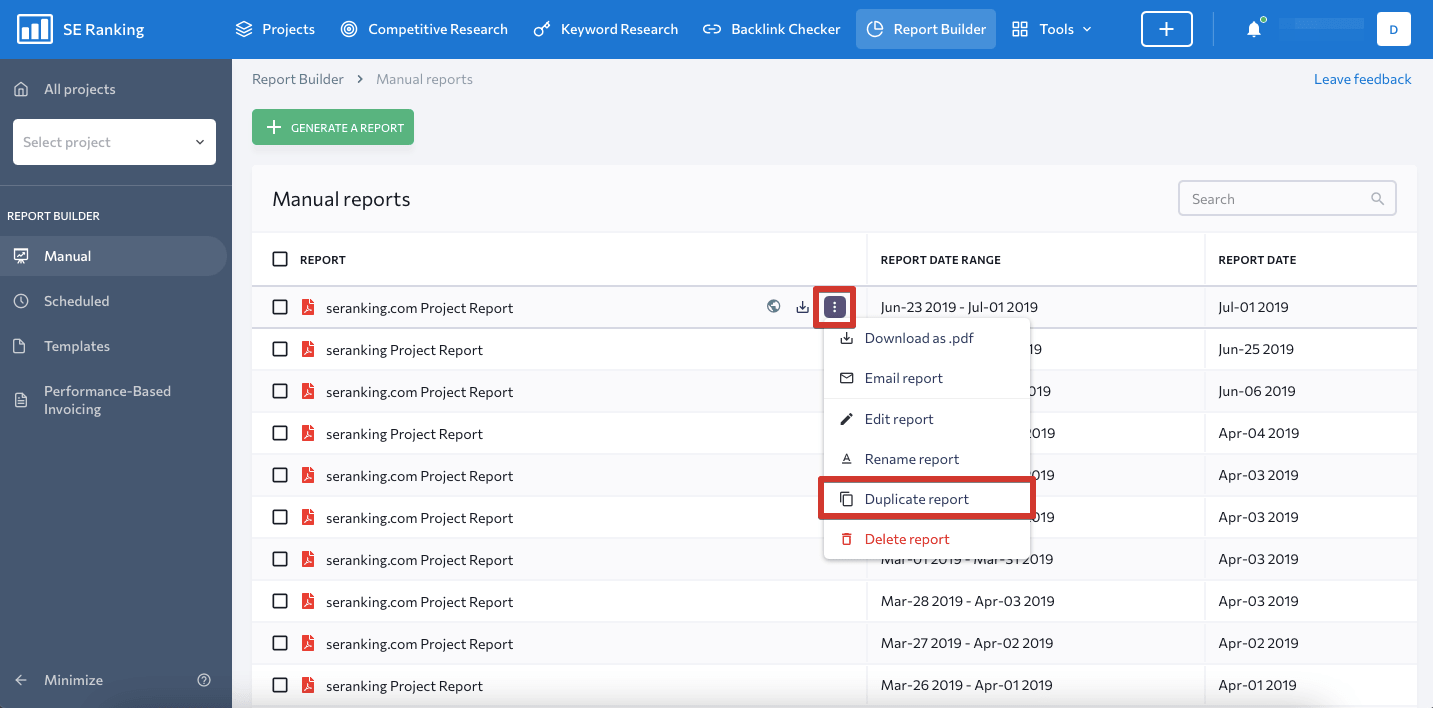This screenshot has height=708, width=1433.
Task: Check the Apr-04 2019 report checkbox
Action: 280,433
